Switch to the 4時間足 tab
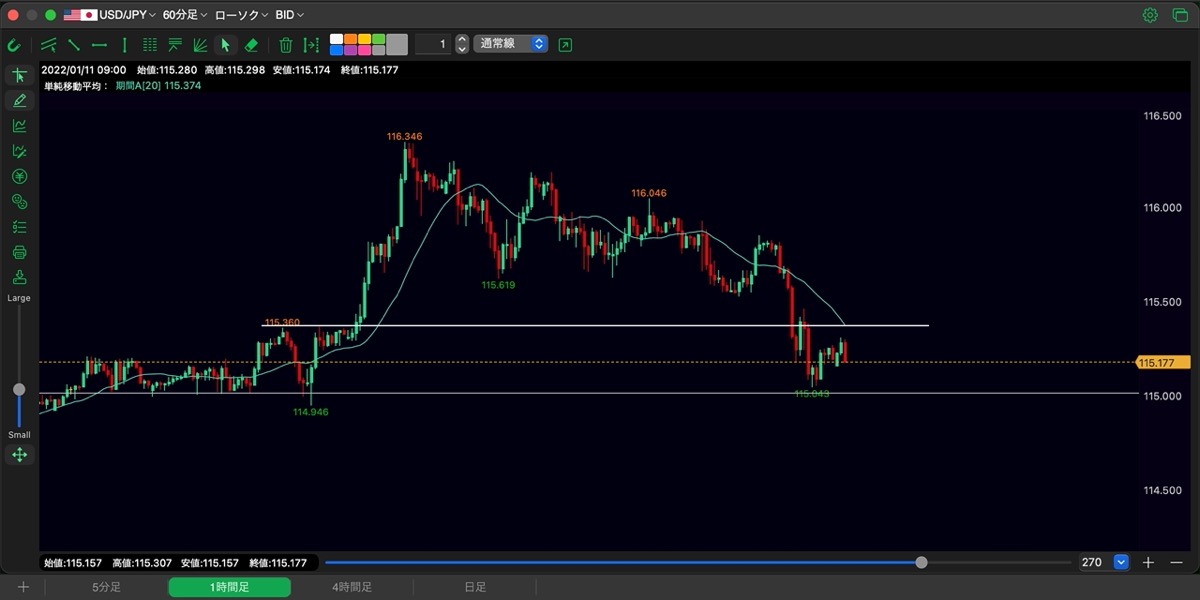This screenshot has width=1200, height=600. click(352, 587)
